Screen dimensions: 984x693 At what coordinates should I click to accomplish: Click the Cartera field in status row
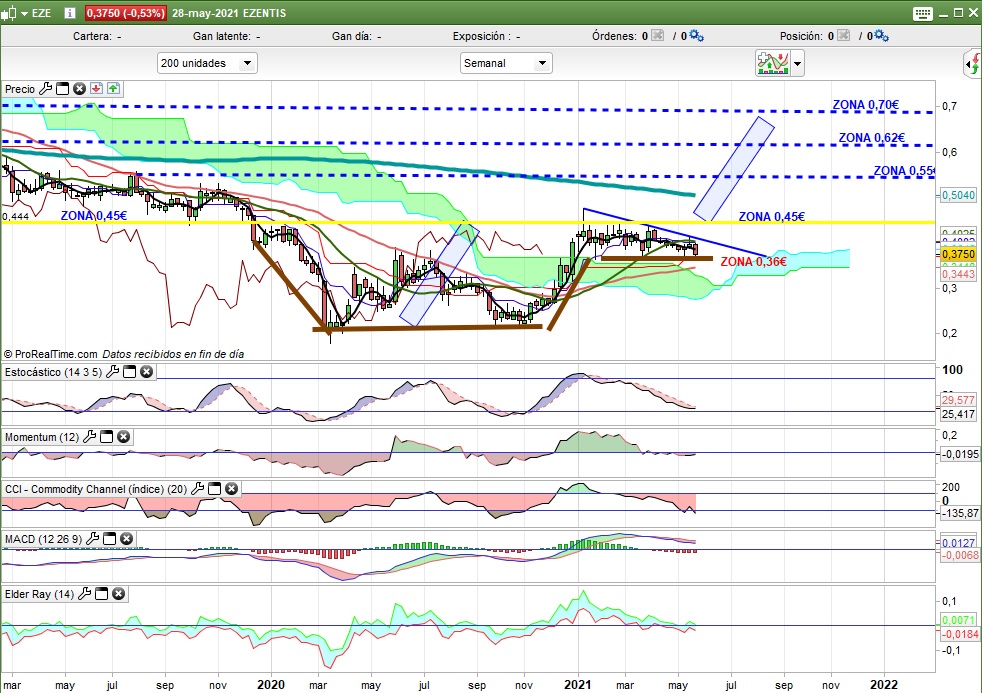(97, 36)
